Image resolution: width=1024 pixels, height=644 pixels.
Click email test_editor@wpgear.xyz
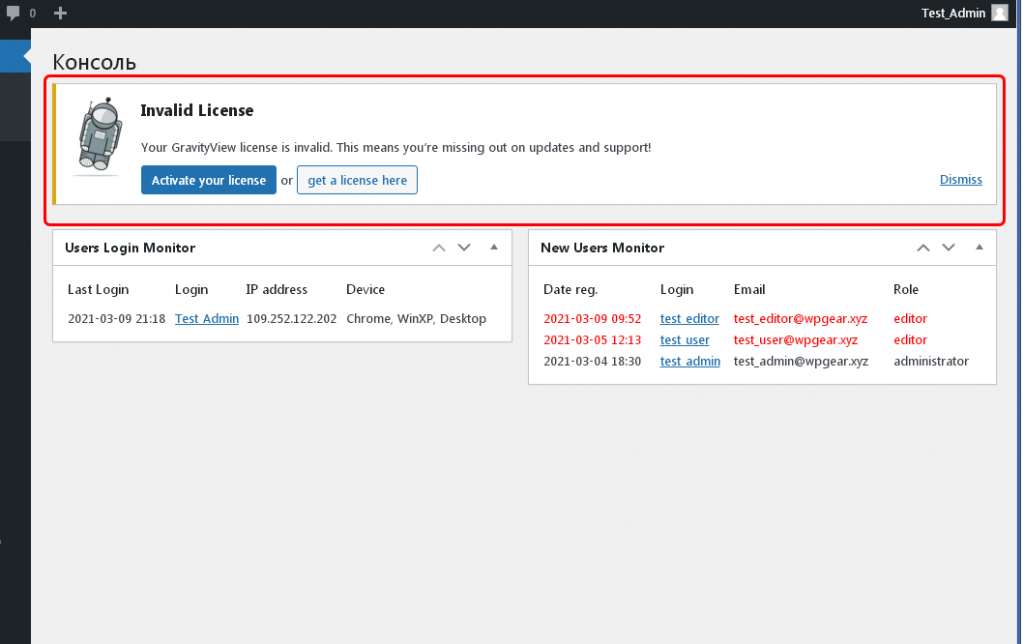tap(800, 319)
